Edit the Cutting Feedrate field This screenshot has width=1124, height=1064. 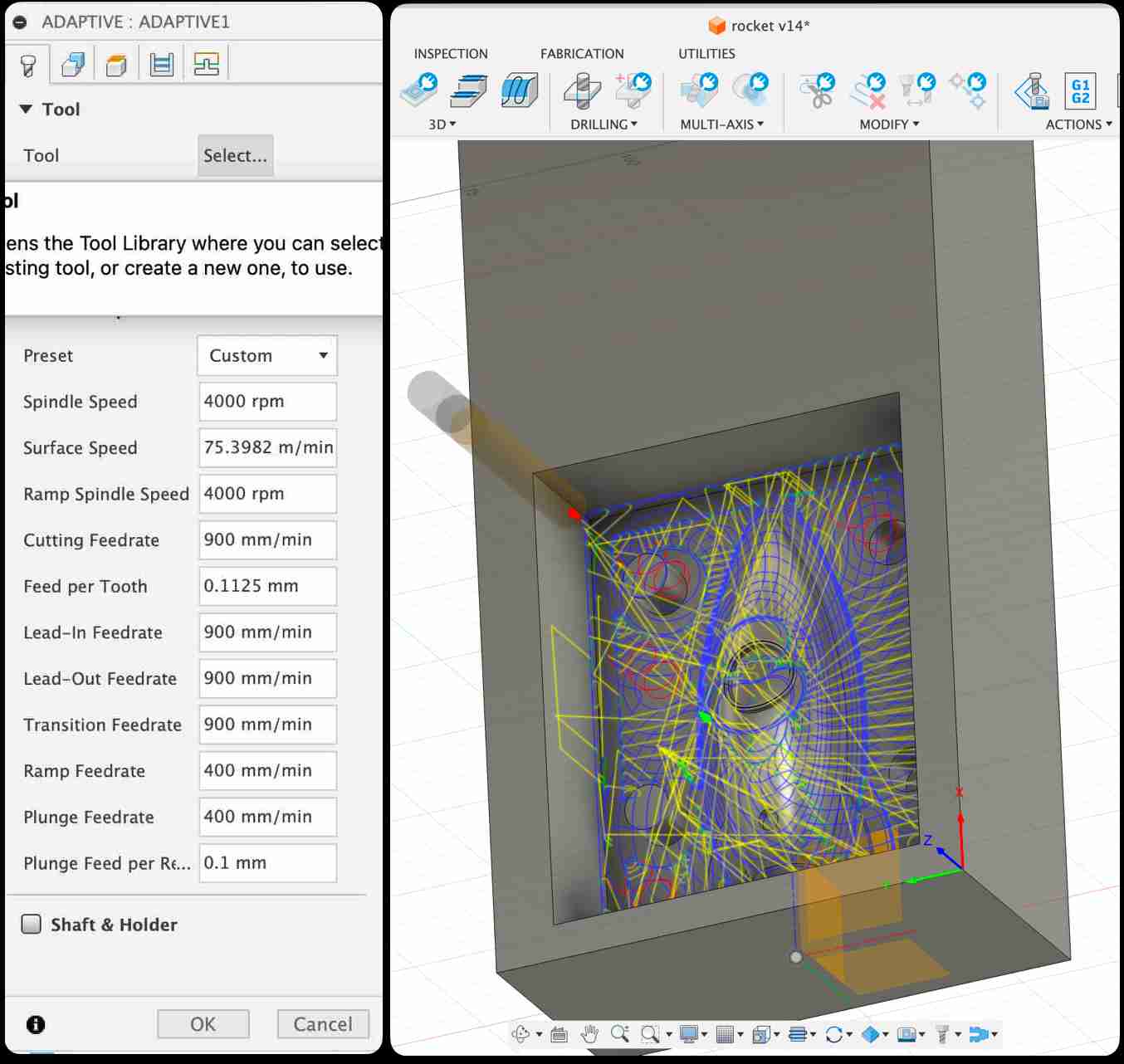pyautogui.click(x=267, y=540)
